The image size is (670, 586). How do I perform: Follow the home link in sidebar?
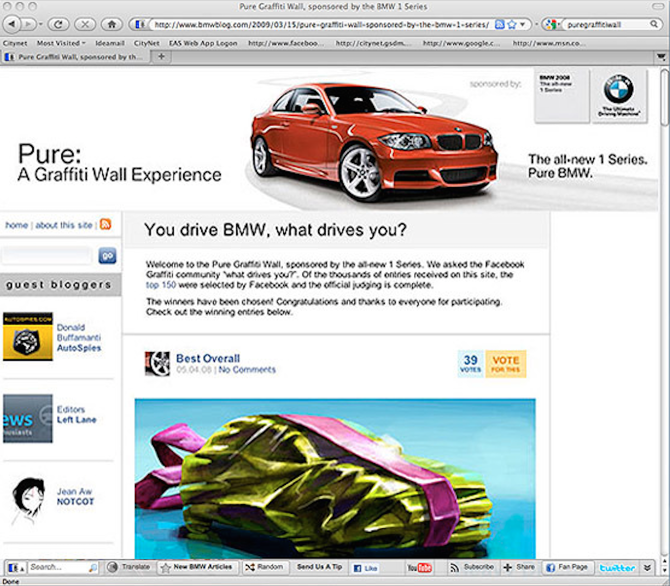click(17, 225)
